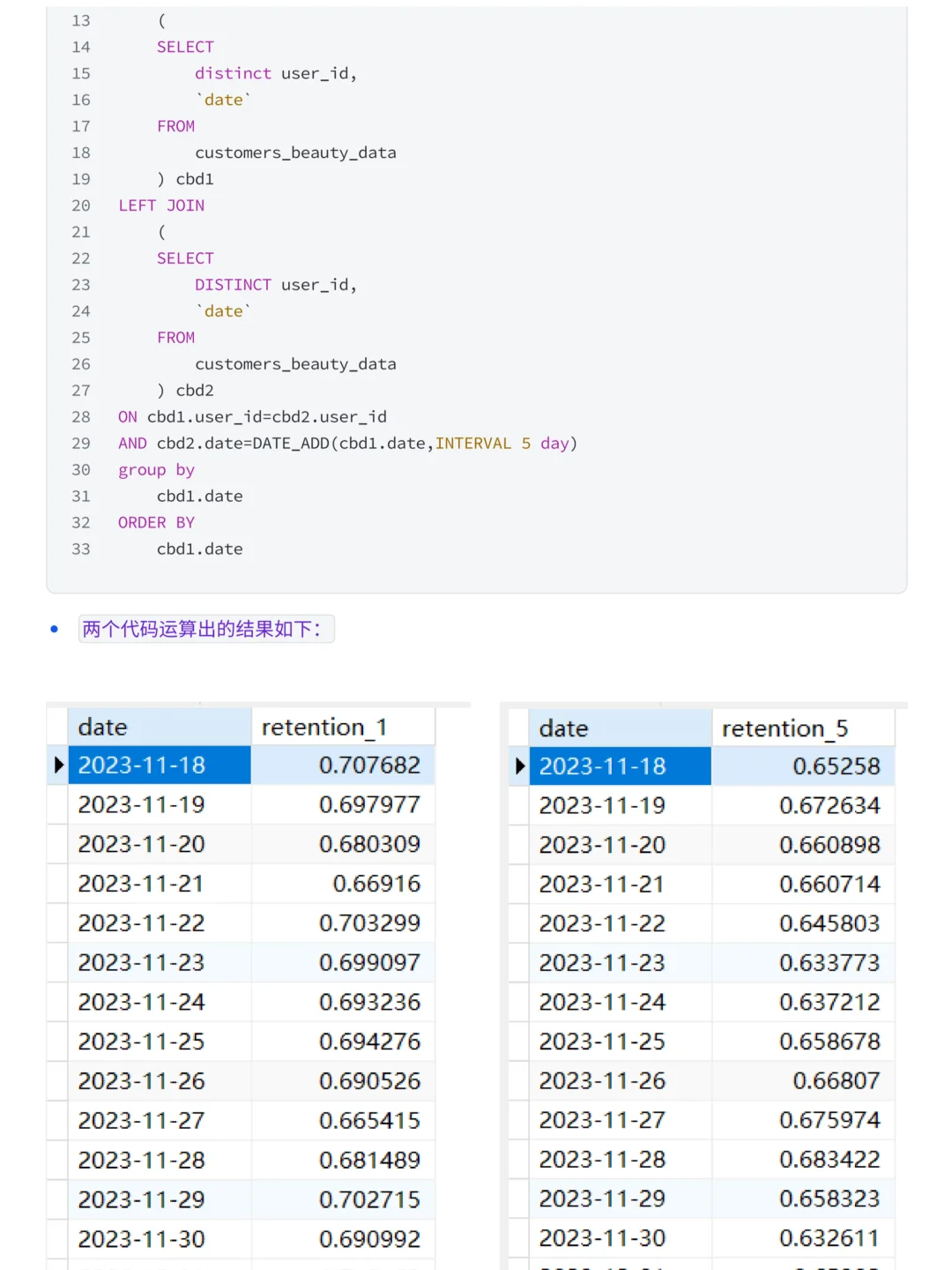
Task: Select 2023-11-20 date in retention_5 table
Action: click(621, 845)
